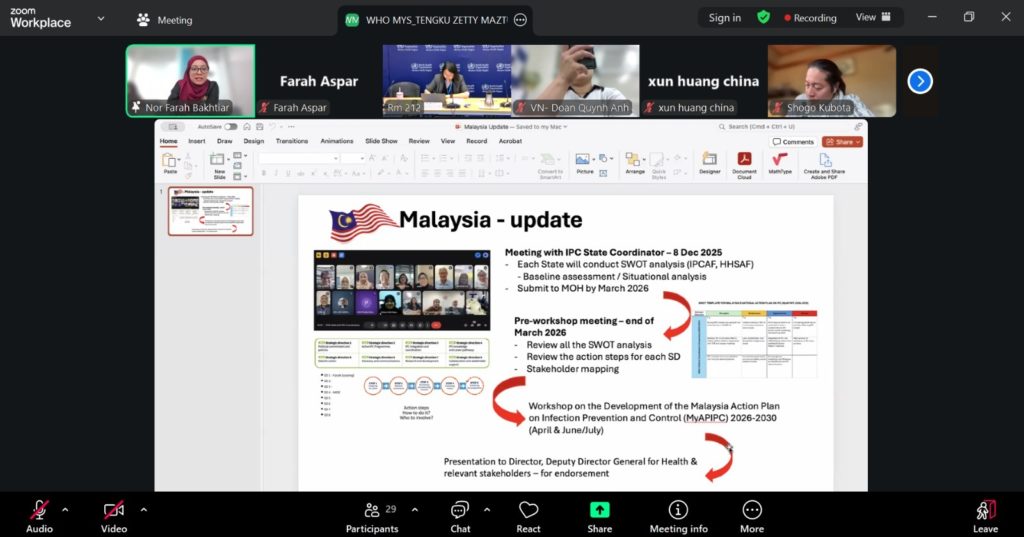Select slide 1 thumbnail in the panel
Viewport: 1024px width, 537px height.
pyautogui.click(x=210, y=211)
